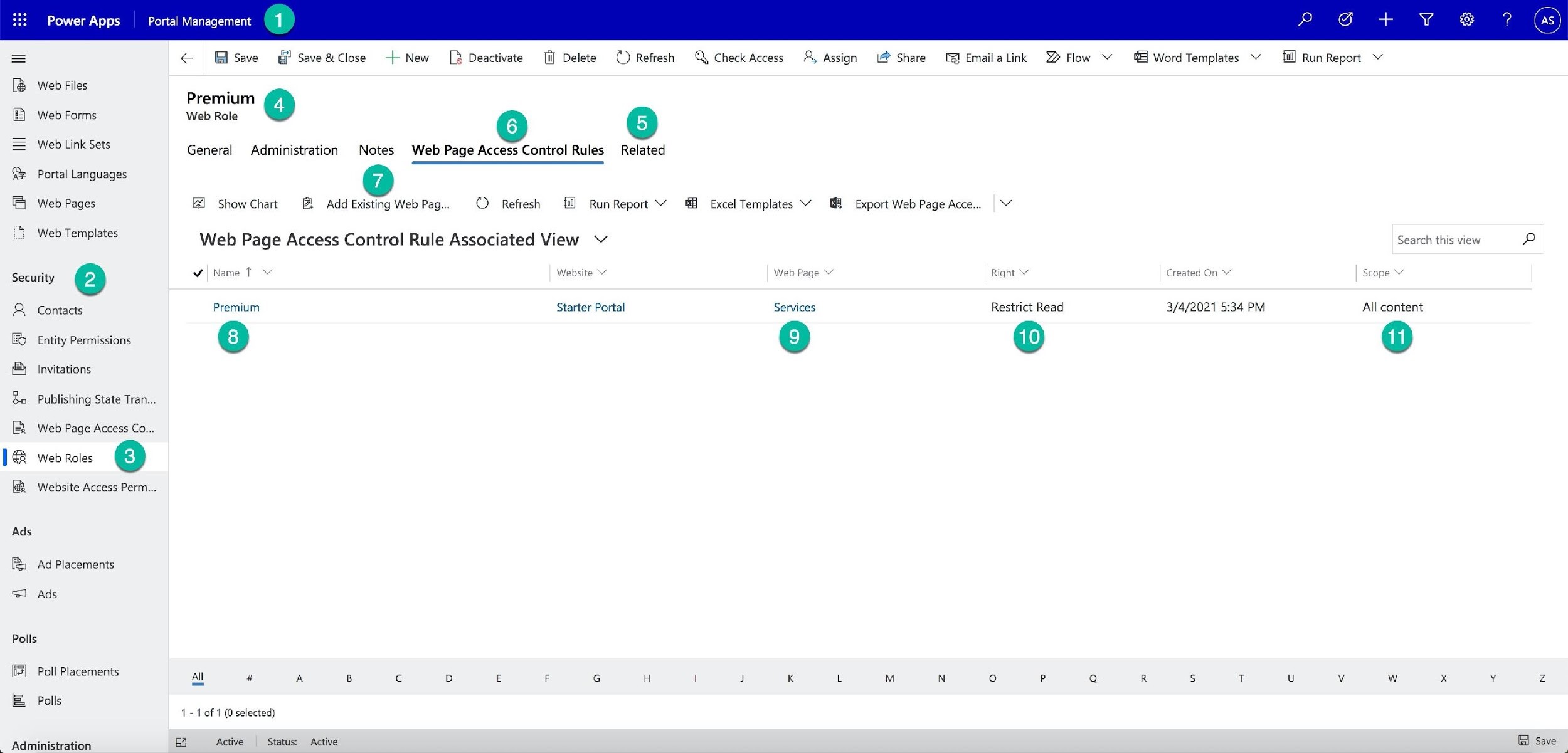The height and width of the screenshot is (753, 1568).
Task: Toggle the select-all checkmark in grid header
Action: (x=198, y=273)
